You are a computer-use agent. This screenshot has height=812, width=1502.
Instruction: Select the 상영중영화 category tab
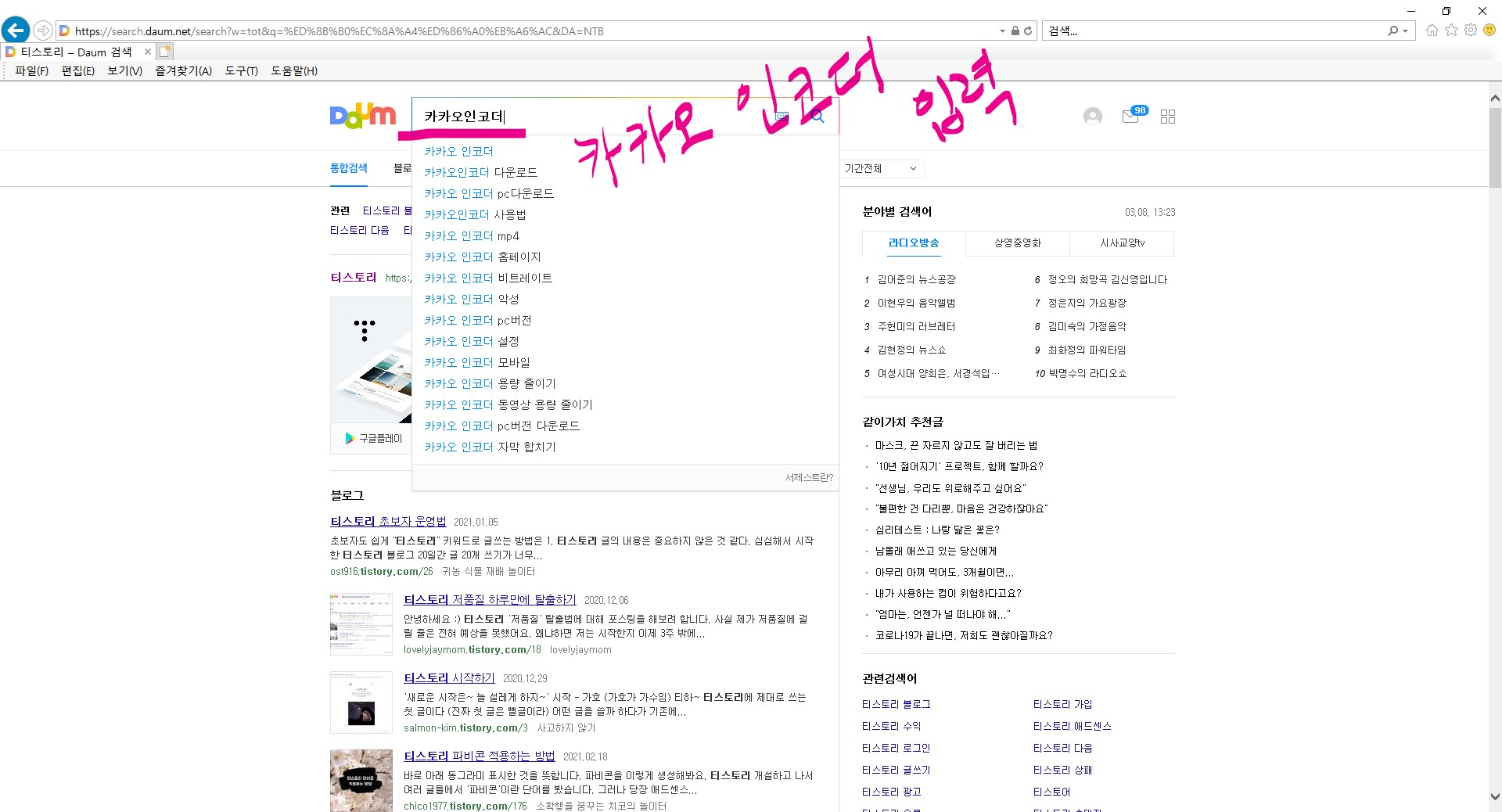click(1018, 243)
